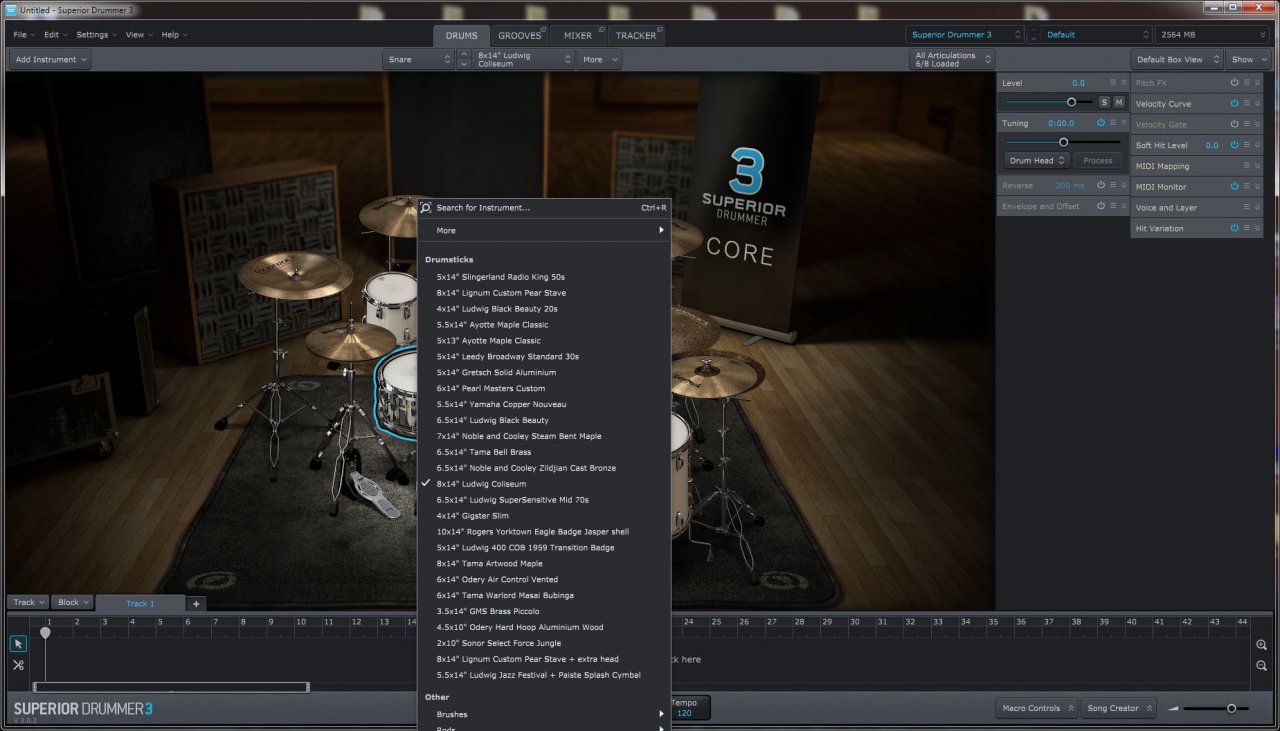Enable Pitch FX power button
Screen dimensions: 1280x731
click(x=1234, y=83)
